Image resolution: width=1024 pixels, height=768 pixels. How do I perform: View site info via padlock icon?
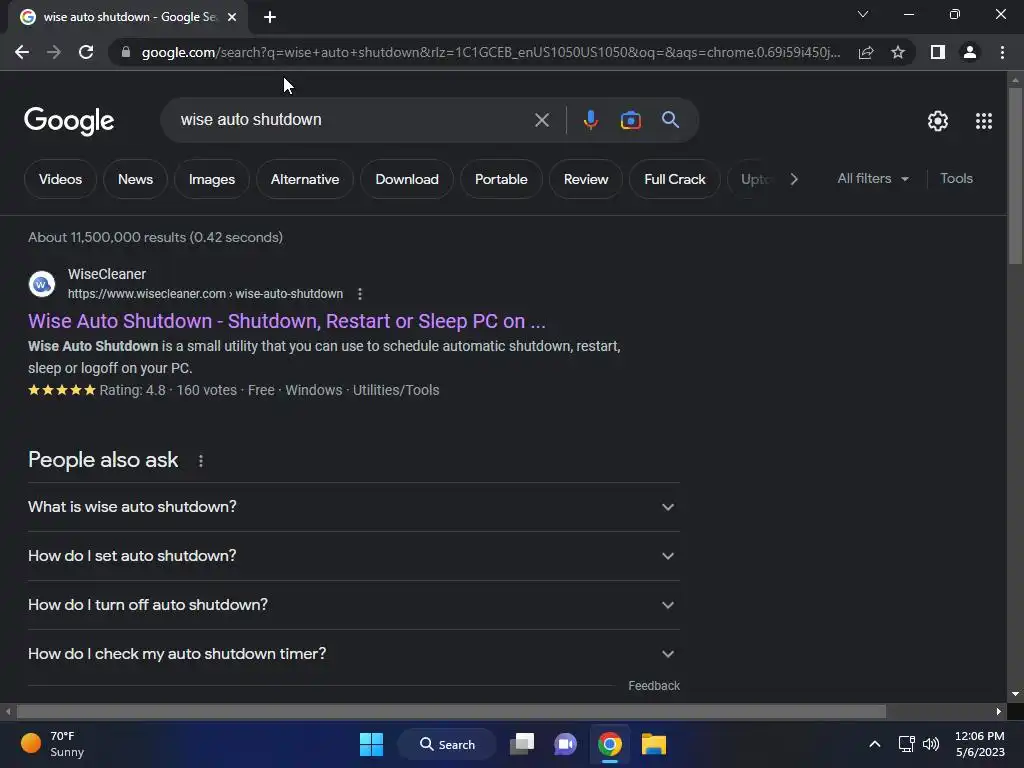click(126, 52)
